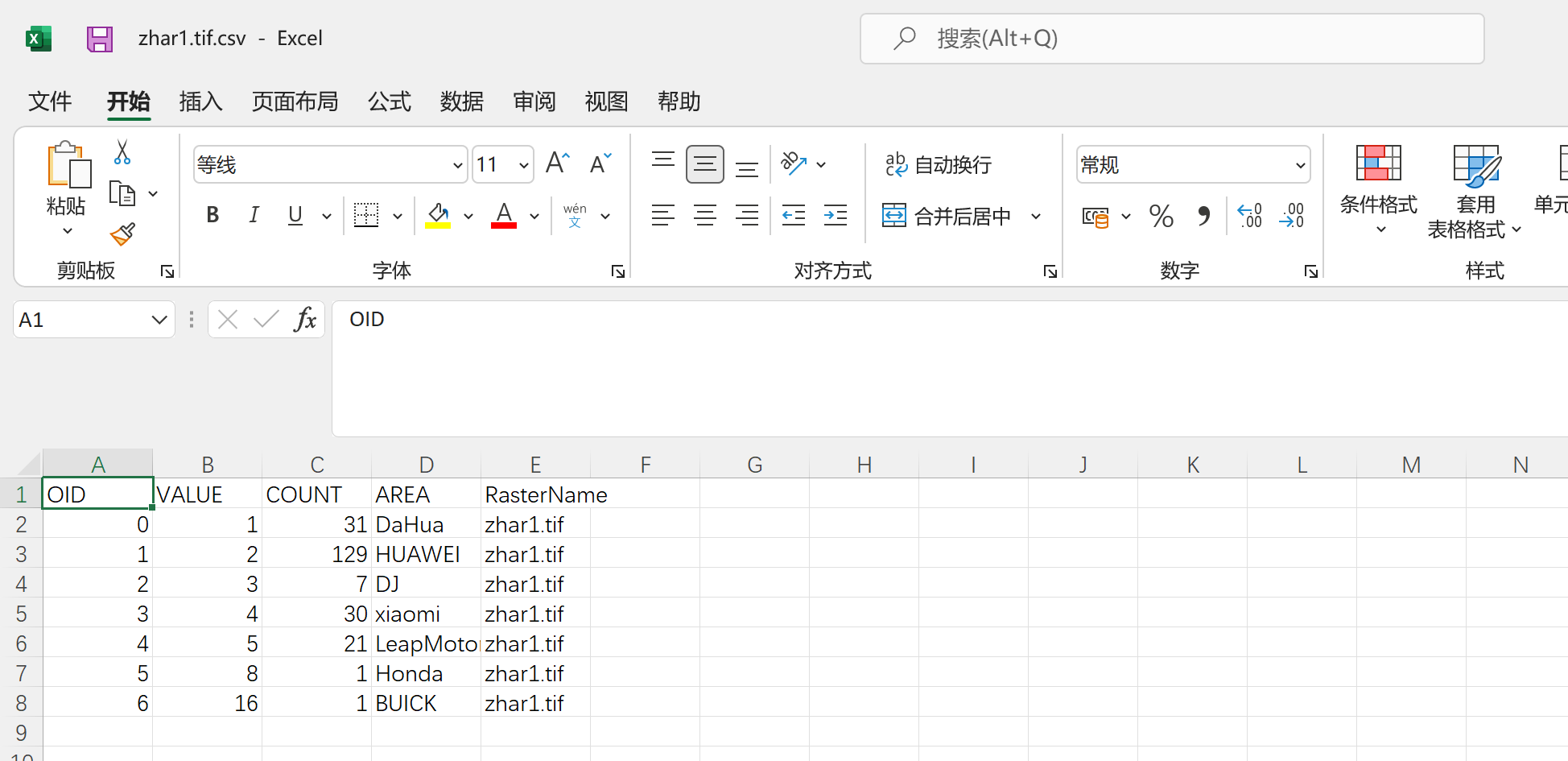Toggle center horizontal alignment
Viewport: 1568px width, 761px height.
(x=705, y=215)
